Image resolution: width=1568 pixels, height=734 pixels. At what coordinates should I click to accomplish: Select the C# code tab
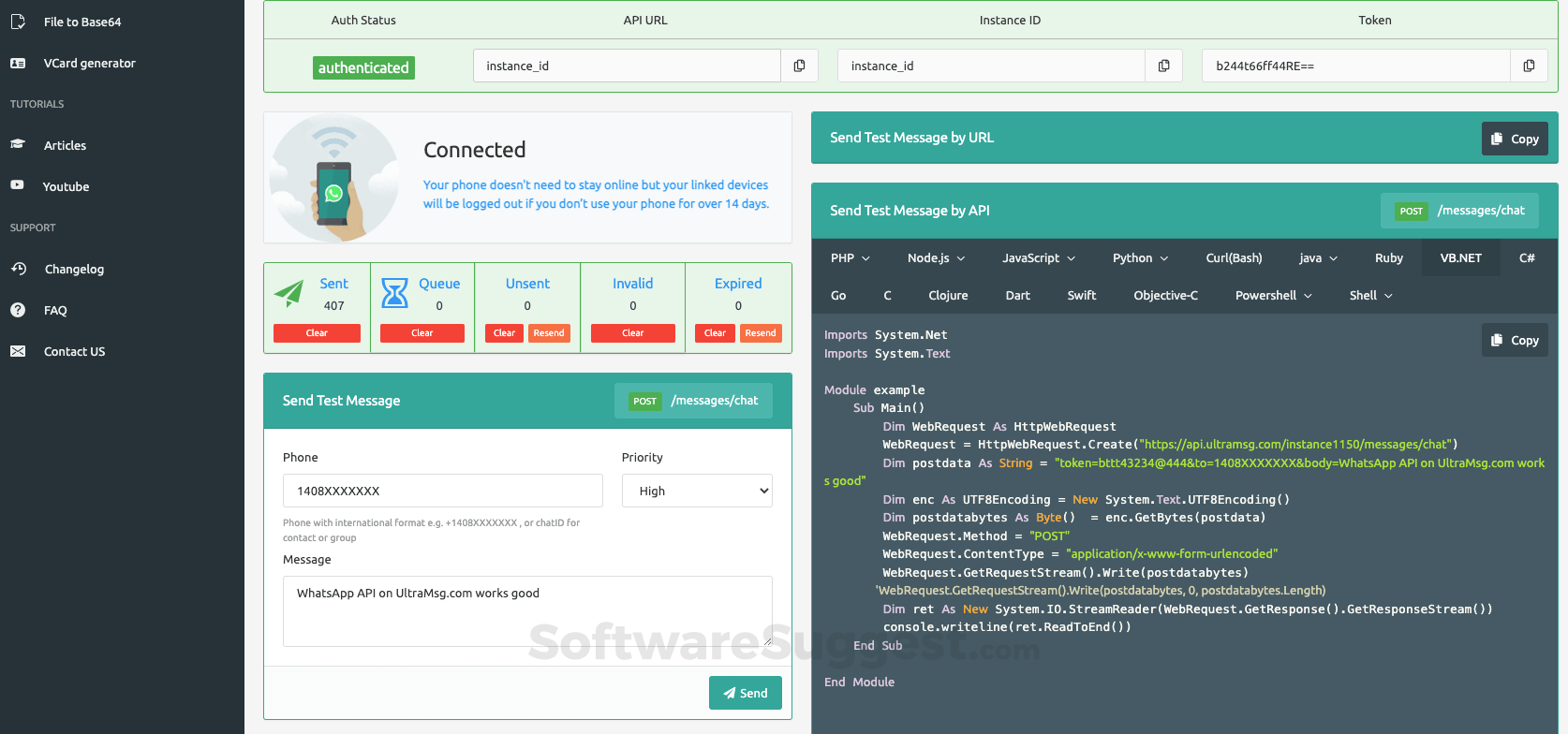click(1526, 258)
